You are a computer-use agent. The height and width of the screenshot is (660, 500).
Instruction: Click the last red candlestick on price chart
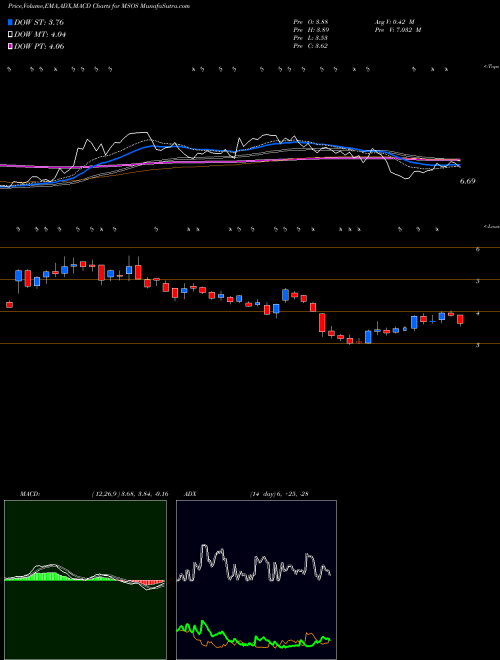[460, 319]
